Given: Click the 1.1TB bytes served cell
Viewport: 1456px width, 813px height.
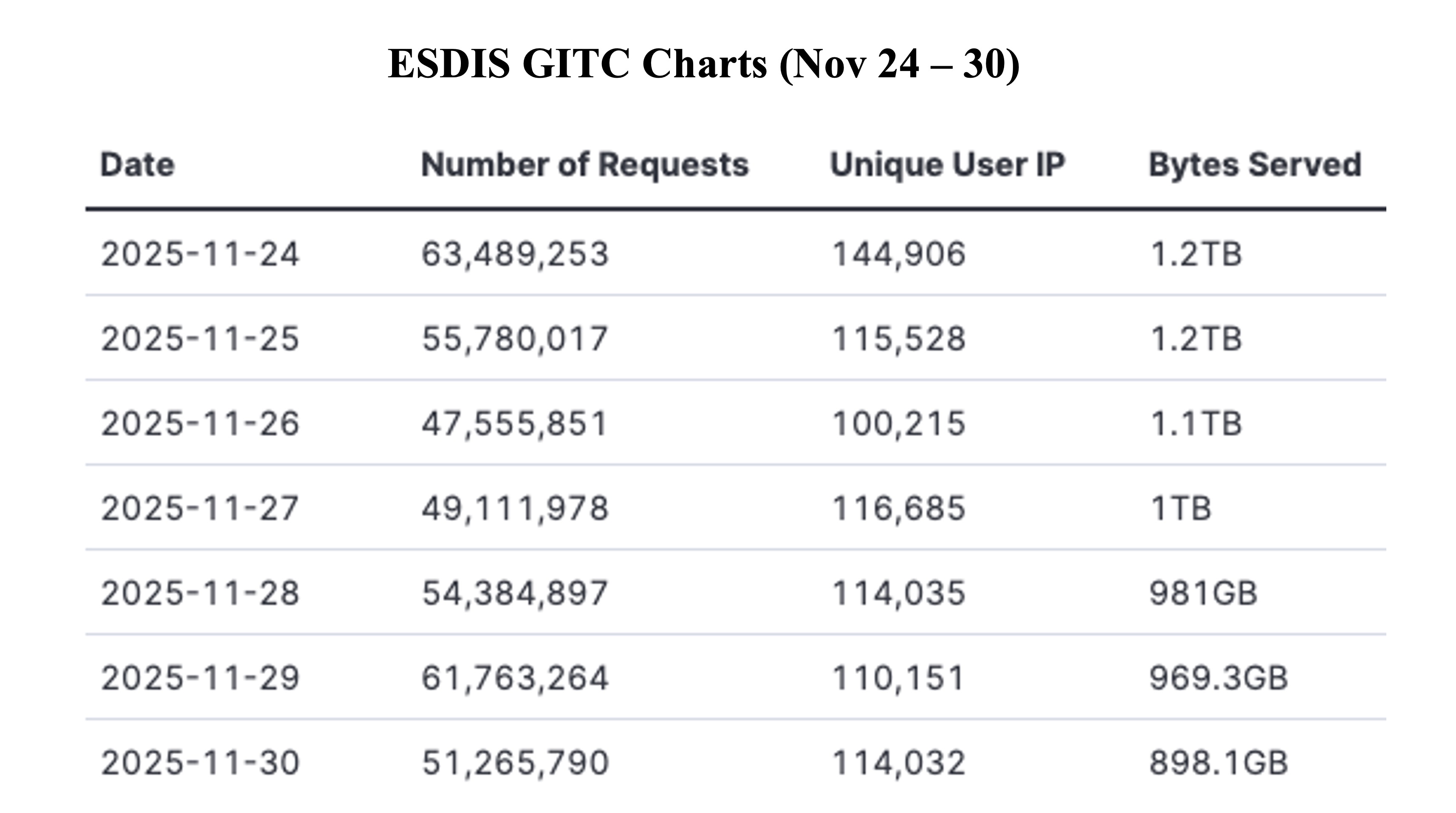Looking at the screenshot, I should coord(1196,423).
